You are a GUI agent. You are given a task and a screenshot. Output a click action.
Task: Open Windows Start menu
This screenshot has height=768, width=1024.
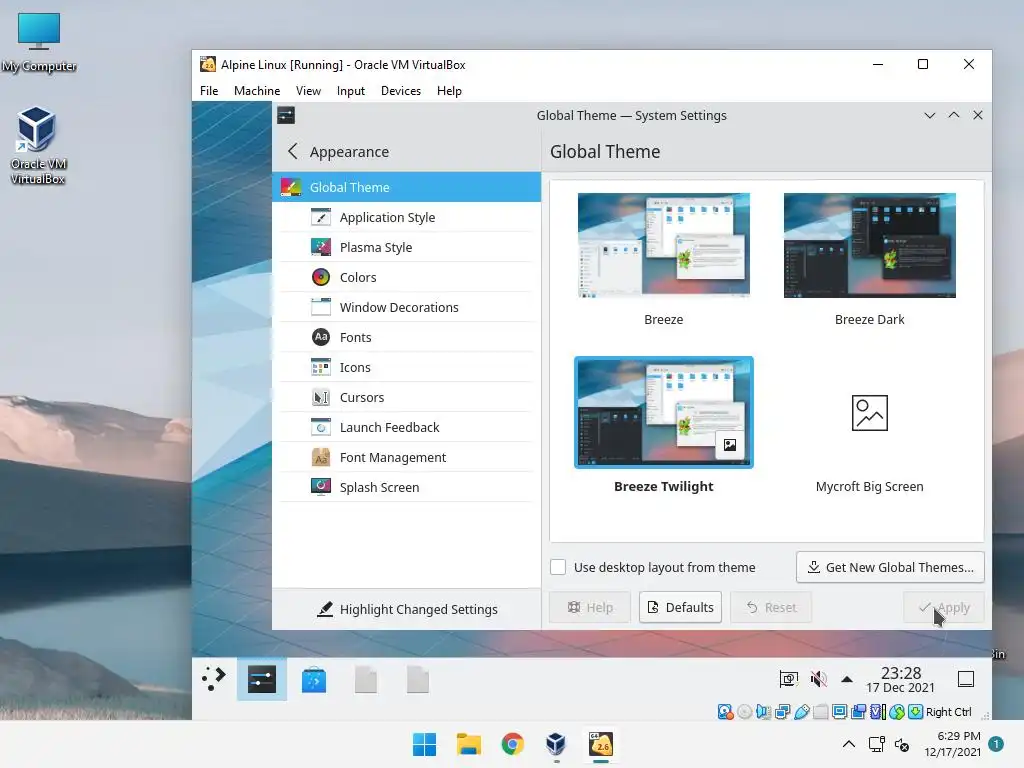424,744
